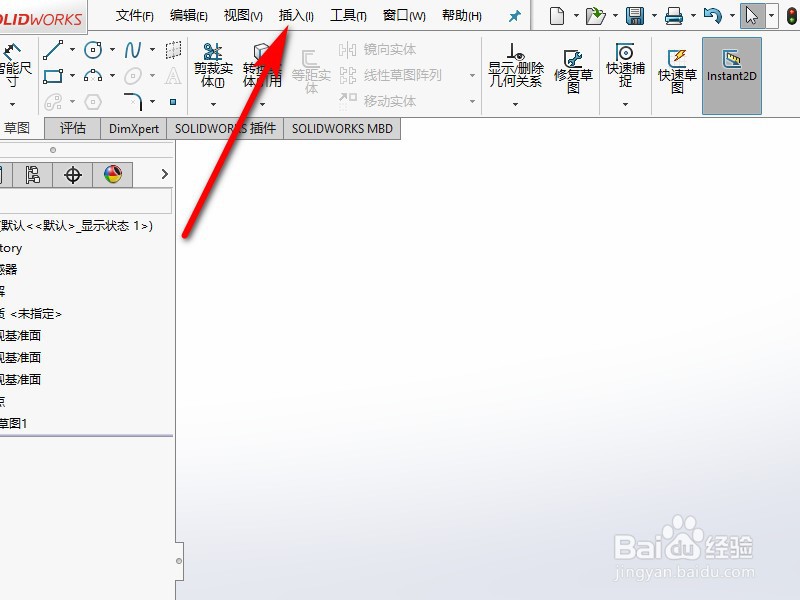Image resolution: width=800 pixels, height=600 pixels.
Task: Switch to the 评估 tab
Action: tap(72, 128)
